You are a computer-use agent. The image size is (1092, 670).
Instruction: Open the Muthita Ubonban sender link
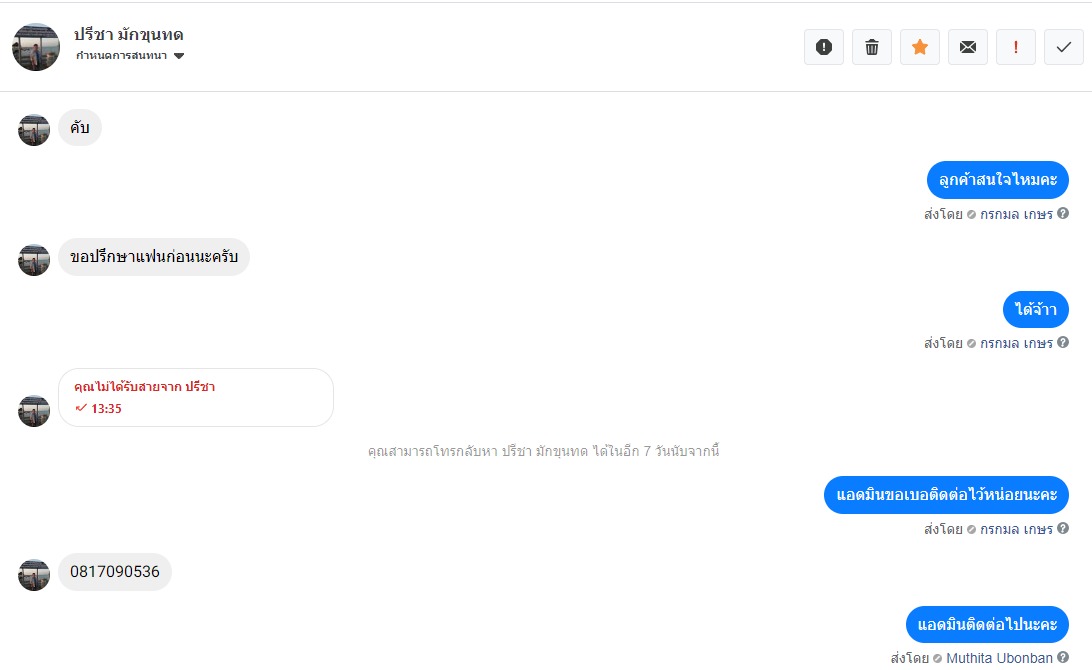(999, 658)
